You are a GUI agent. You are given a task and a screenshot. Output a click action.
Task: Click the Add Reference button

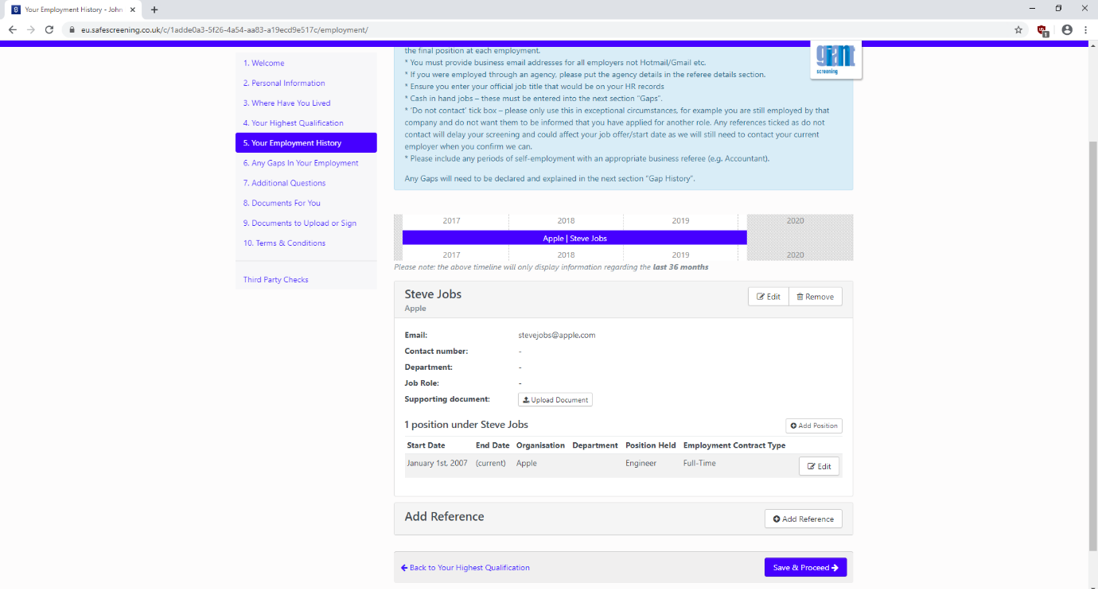803,519
